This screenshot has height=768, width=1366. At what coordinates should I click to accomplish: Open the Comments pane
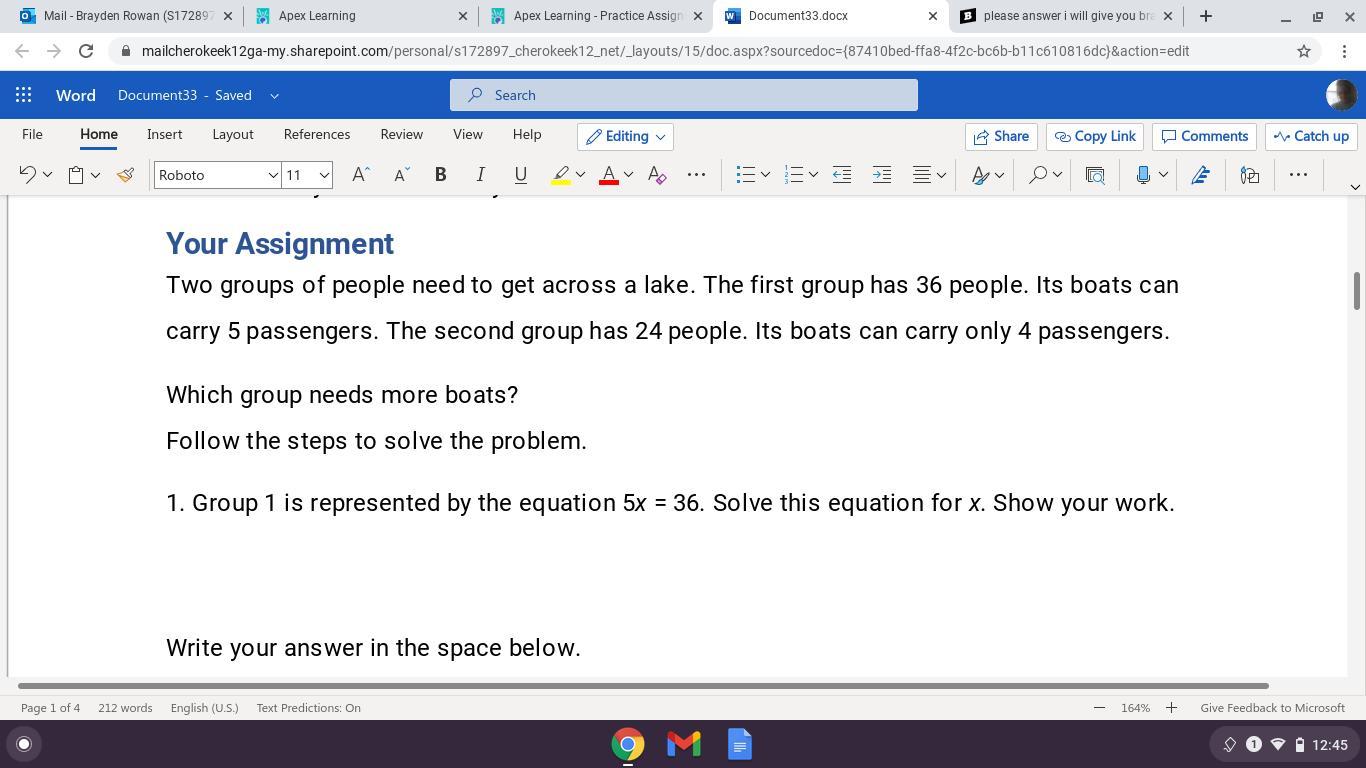click(x=1204, y=137)
